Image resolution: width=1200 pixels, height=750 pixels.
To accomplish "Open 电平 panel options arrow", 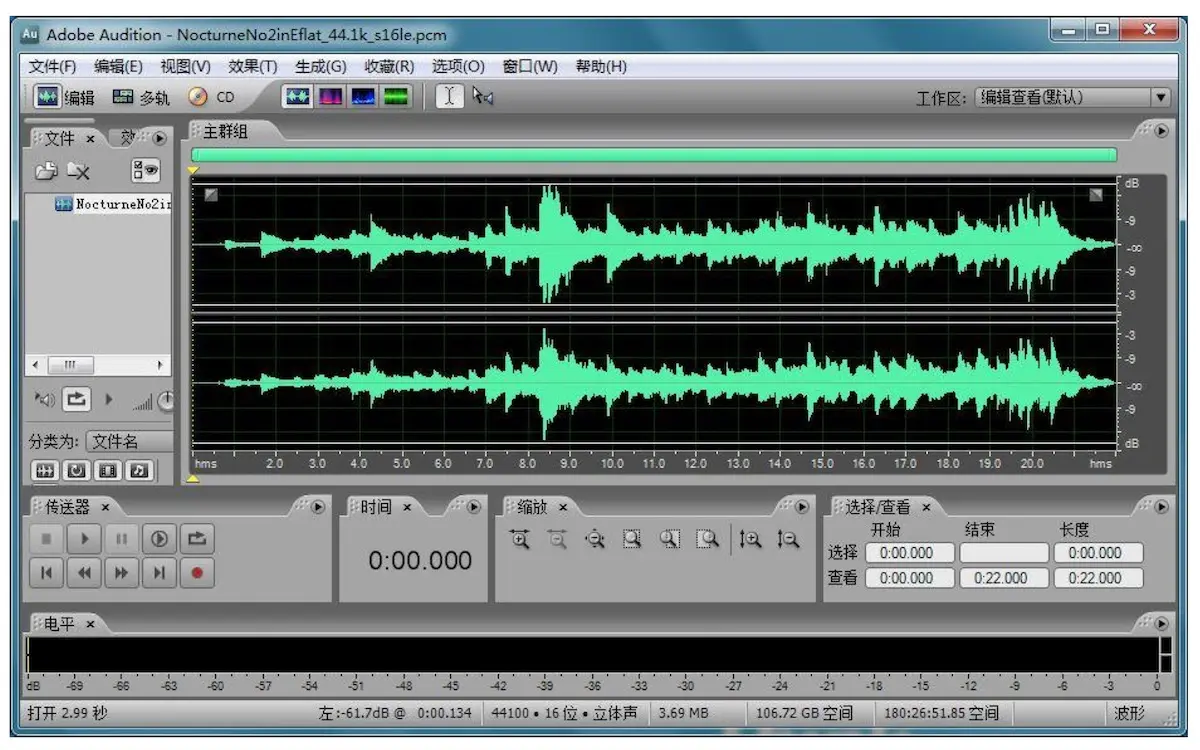I will [x=1161, y=623].
